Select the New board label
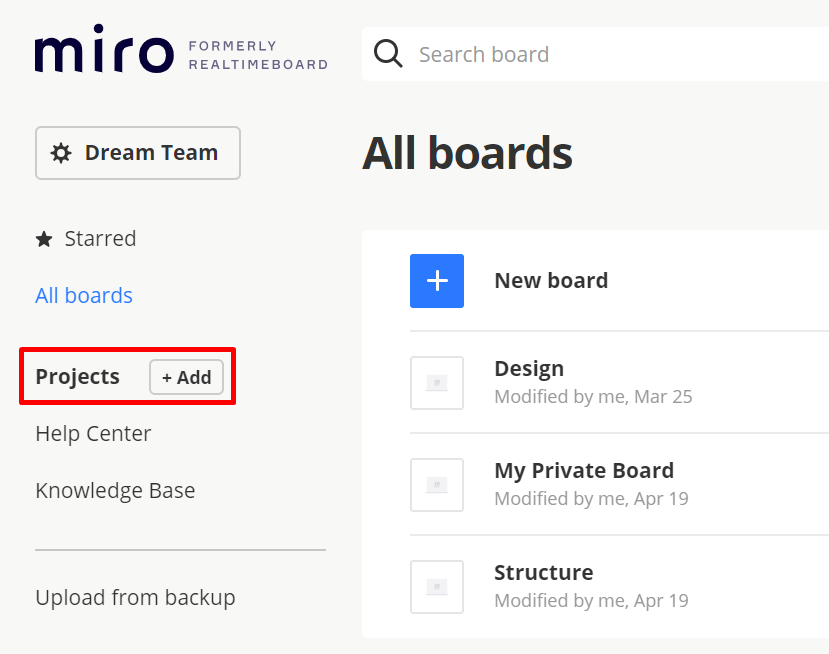 (x=551, y=281)
